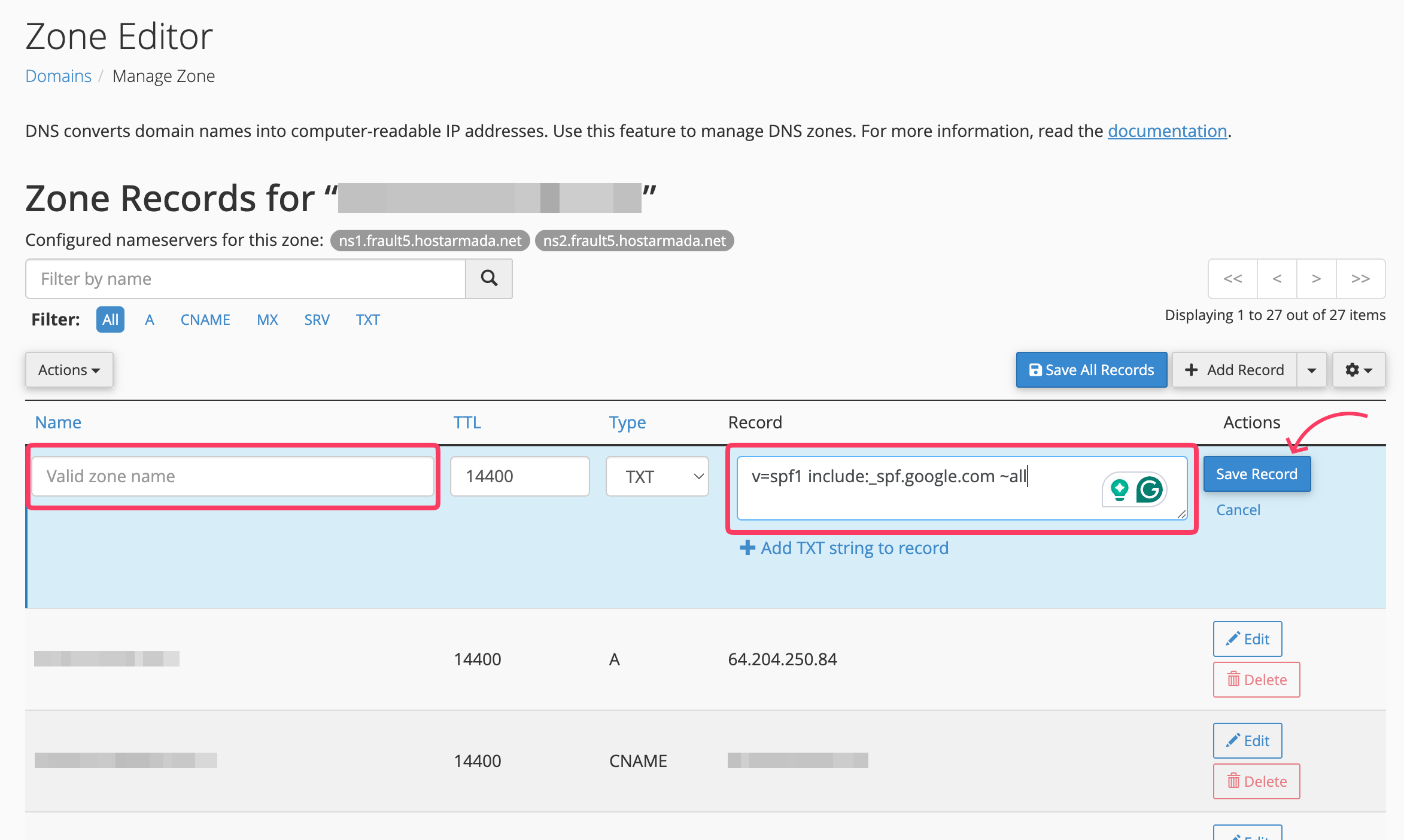The image size is (1404, 840).
Task: Click the green lightbulb suggestion icon
Action: pos(1119,490)
